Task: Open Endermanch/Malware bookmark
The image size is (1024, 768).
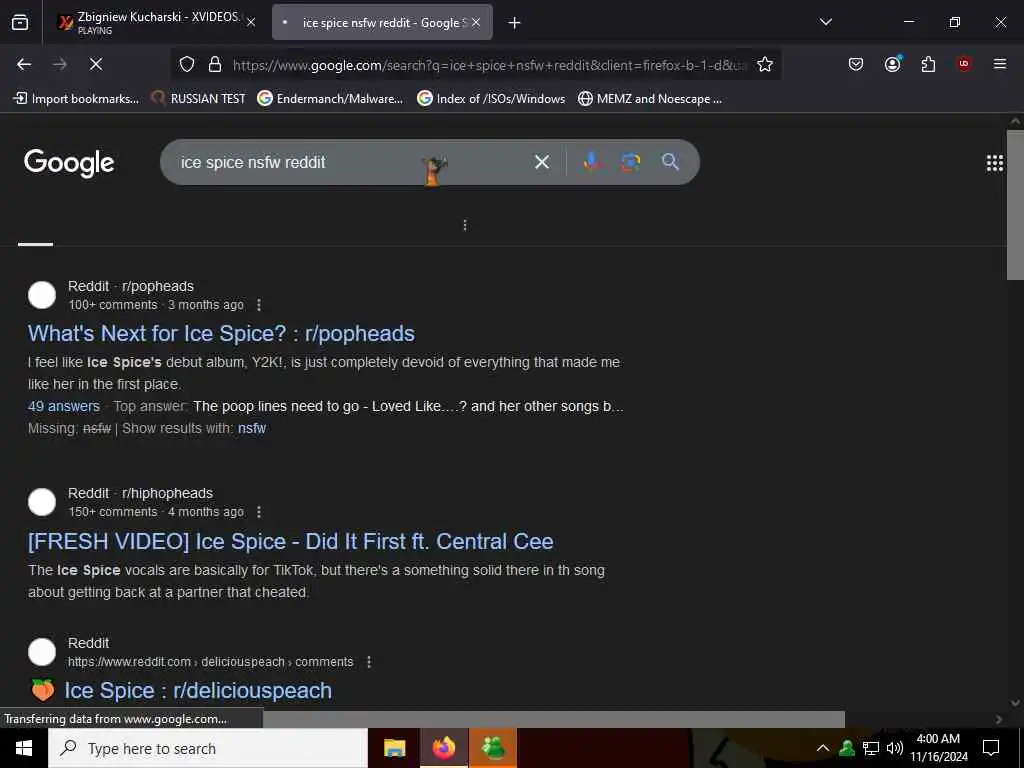Action: point(330,99)
